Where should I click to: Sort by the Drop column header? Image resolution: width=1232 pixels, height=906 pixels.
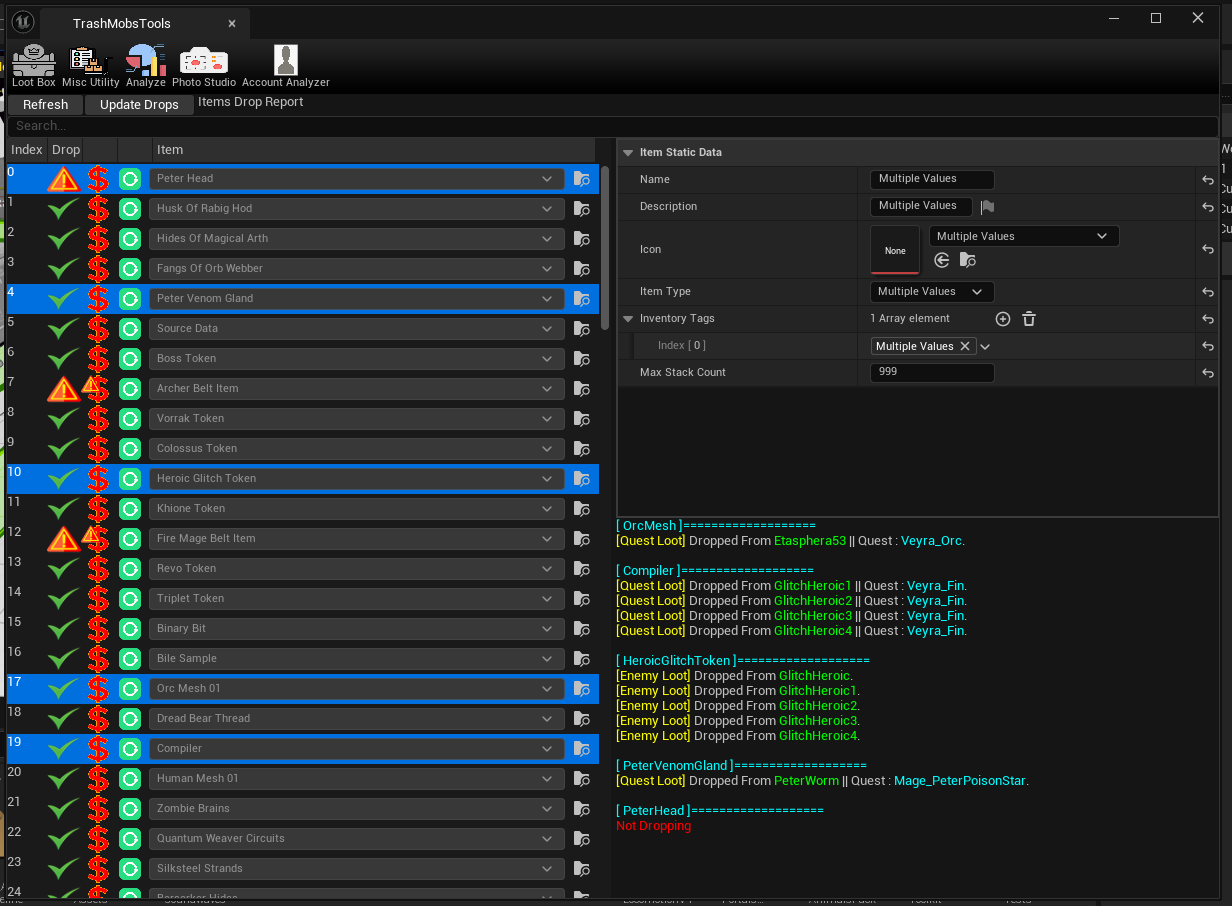pyautogui.click(x=66, y=150)
